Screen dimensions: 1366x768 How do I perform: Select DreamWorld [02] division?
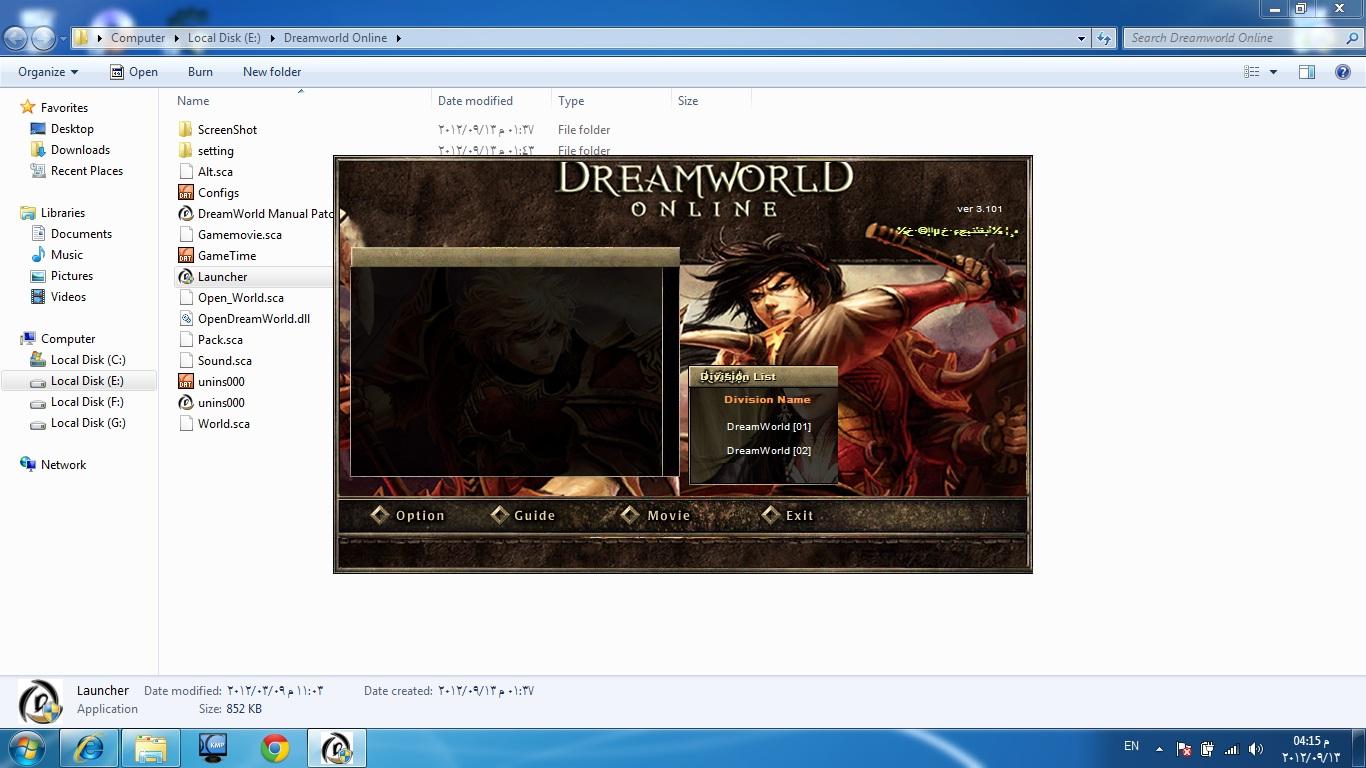click(768, 451)
